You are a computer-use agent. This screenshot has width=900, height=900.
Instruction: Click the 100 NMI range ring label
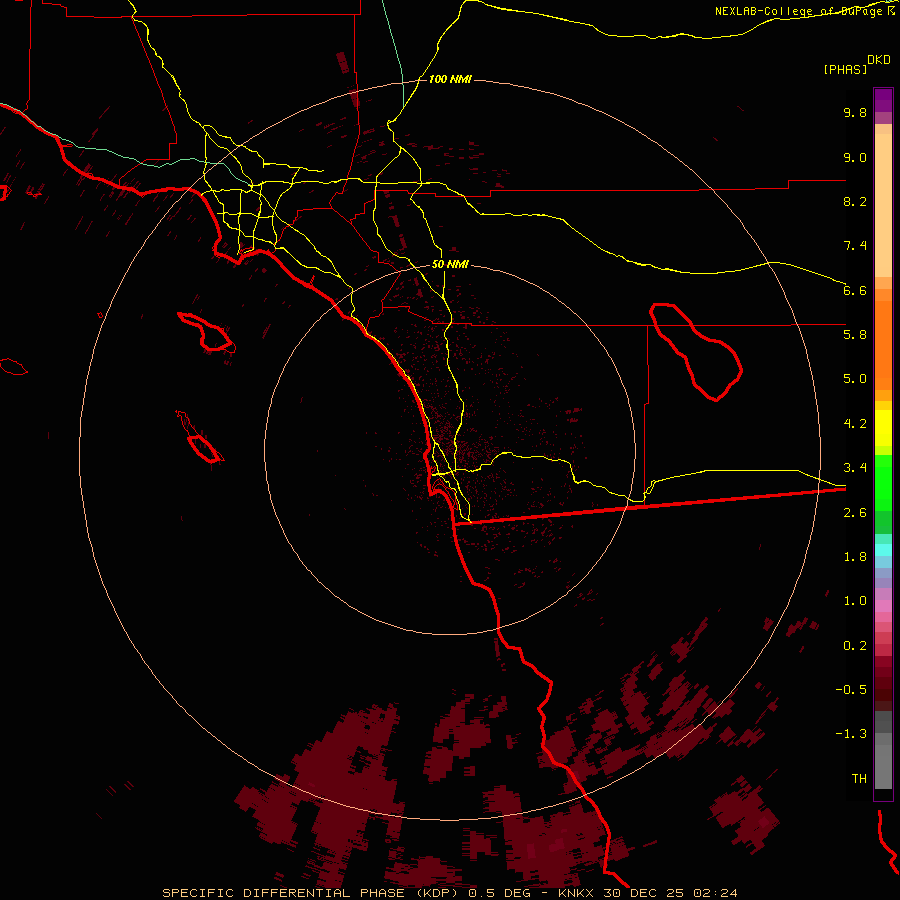coord(450,79)
